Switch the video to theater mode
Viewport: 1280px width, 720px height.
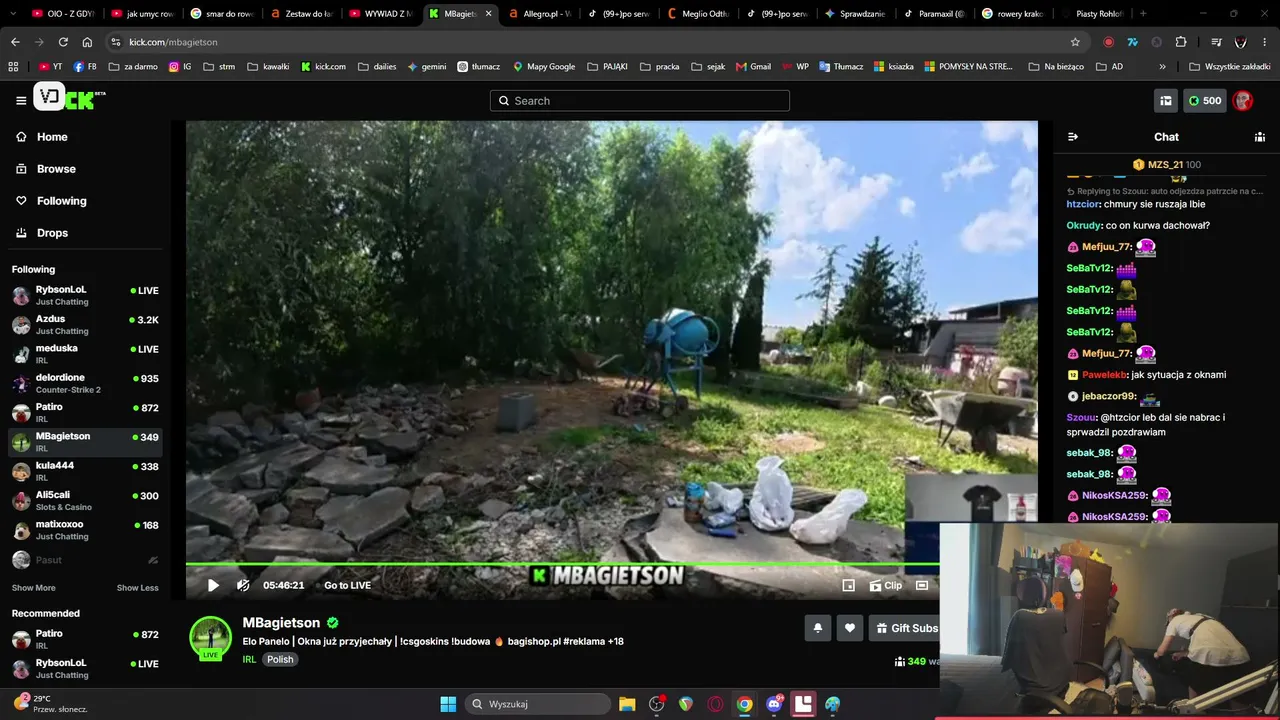click(922, 585)
